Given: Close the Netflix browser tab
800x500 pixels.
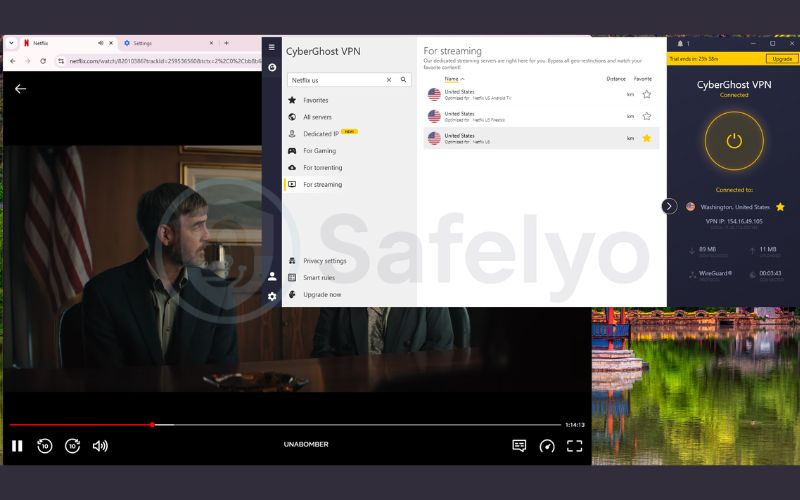Looking at the screenshot, I should pos(111,43).
